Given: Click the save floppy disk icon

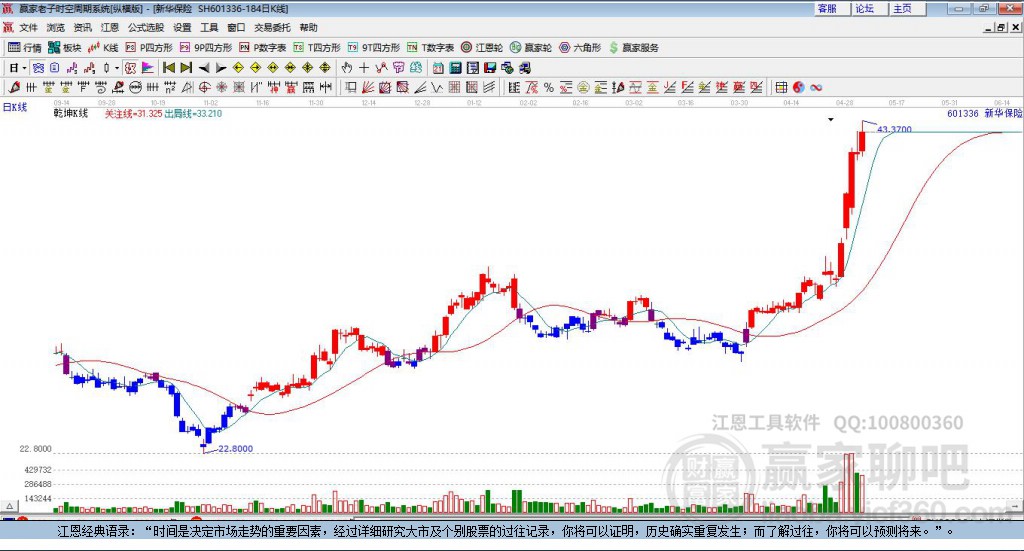Looking at the screenshot, I should pos(490,68).
